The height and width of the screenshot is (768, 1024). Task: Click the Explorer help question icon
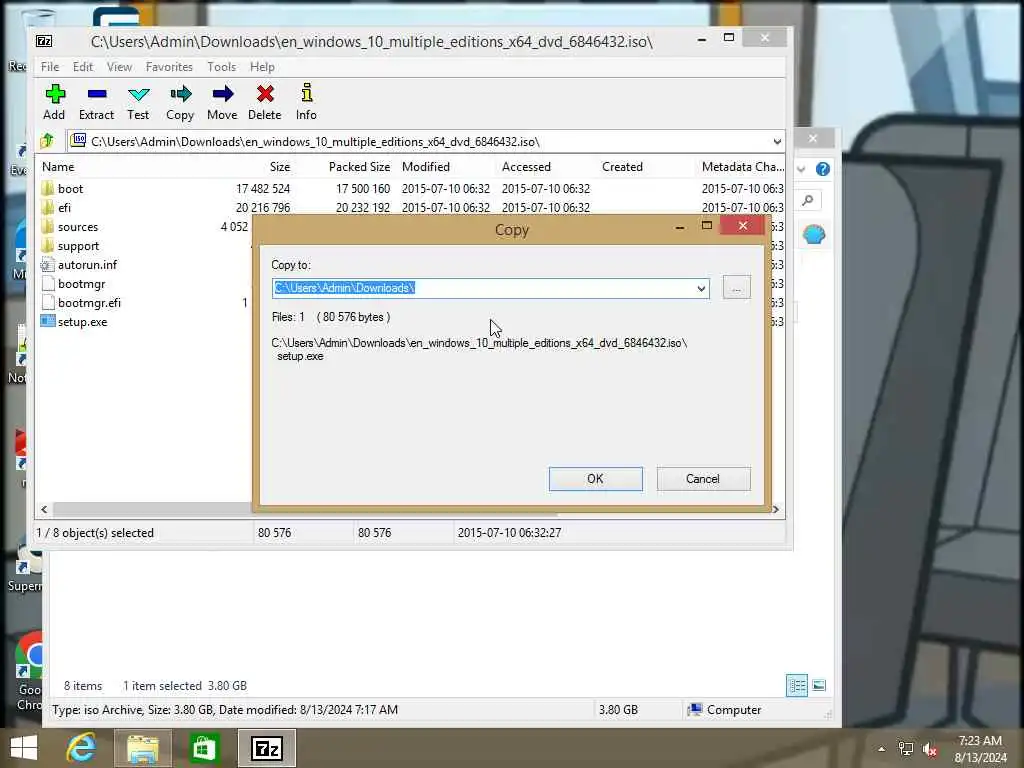(x=823, y=169)
